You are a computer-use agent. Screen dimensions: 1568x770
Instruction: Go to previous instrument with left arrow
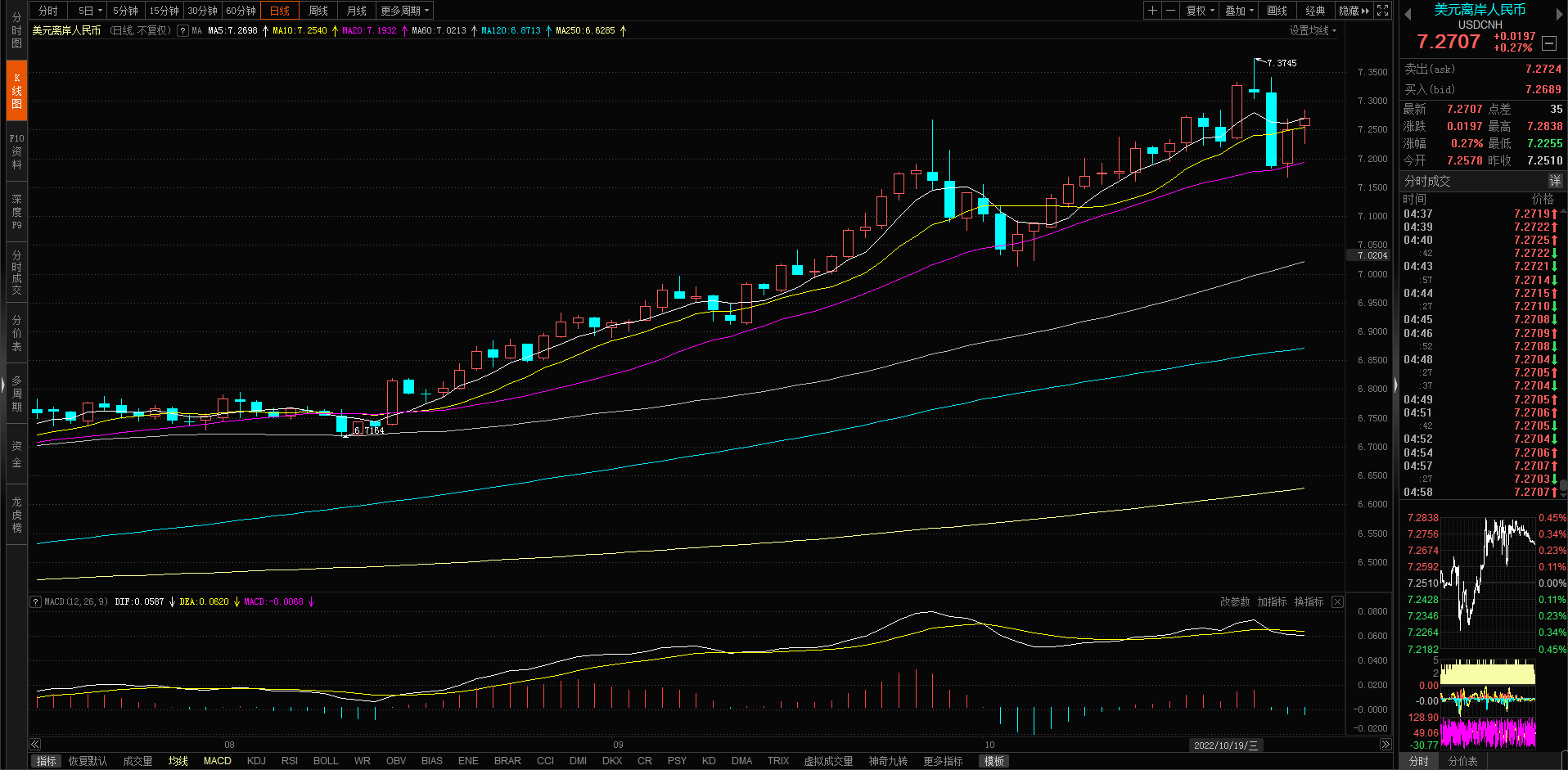click(1408, 15)
